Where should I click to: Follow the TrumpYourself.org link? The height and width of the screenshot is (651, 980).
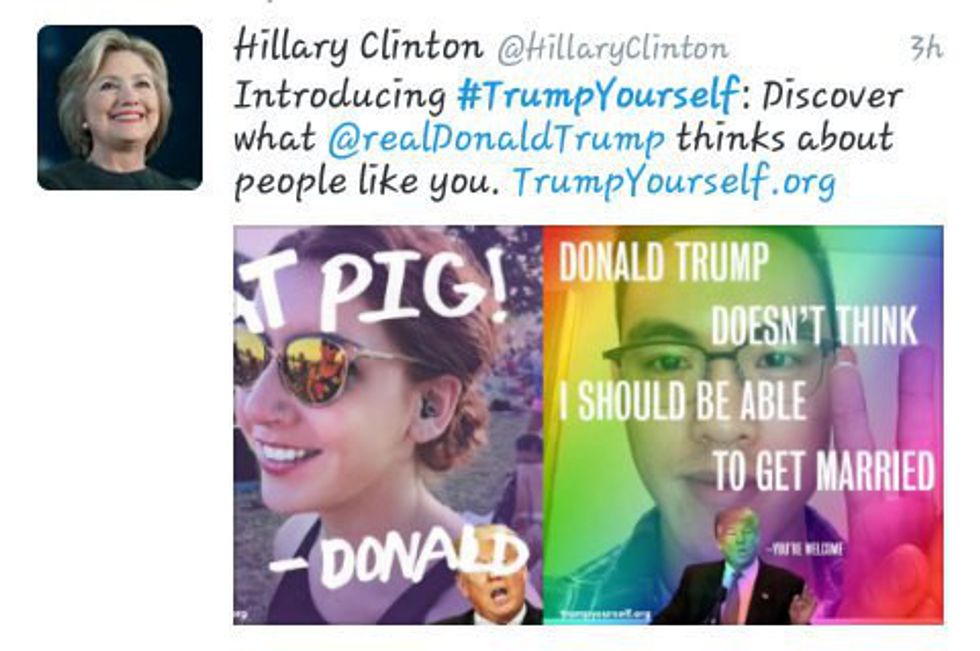(674, 182)
